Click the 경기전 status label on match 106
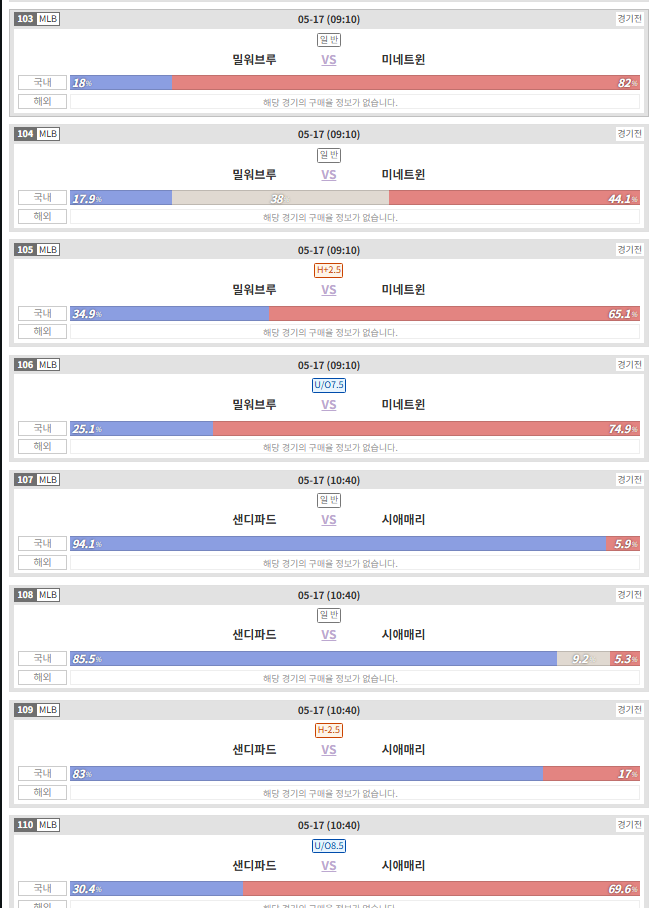The height and width of the screenshot is (908, 653). pos(629,365)
